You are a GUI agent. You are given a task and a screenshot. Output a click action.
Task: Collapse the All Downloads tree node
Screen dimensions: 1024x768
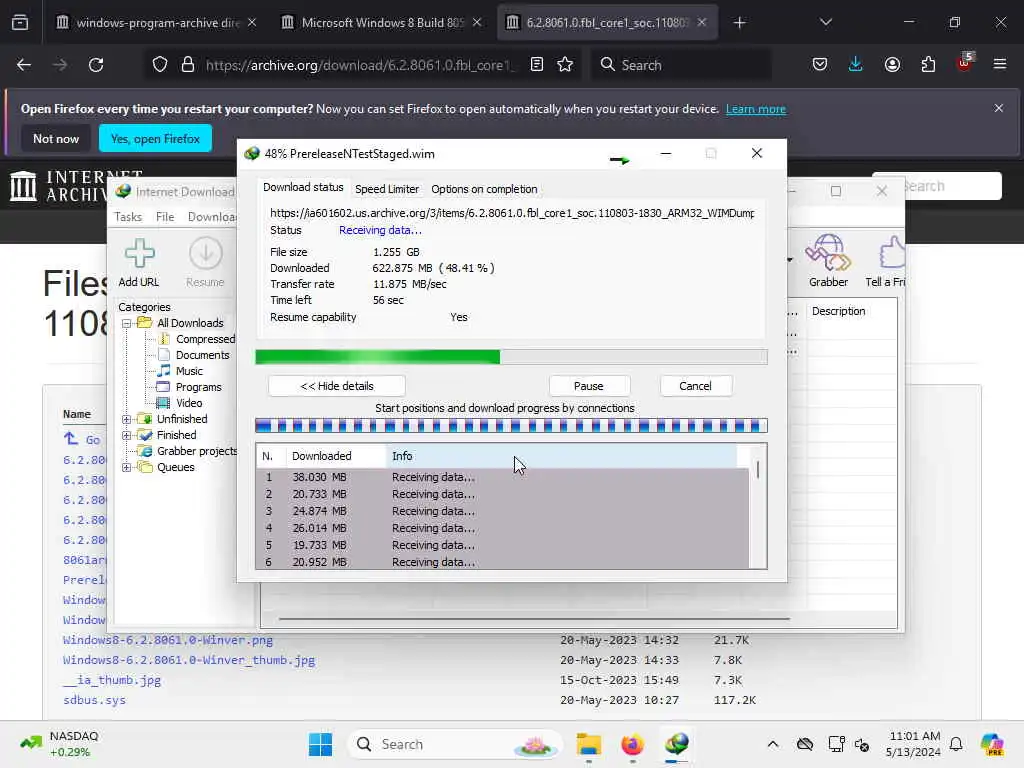[x=127, y=323]
